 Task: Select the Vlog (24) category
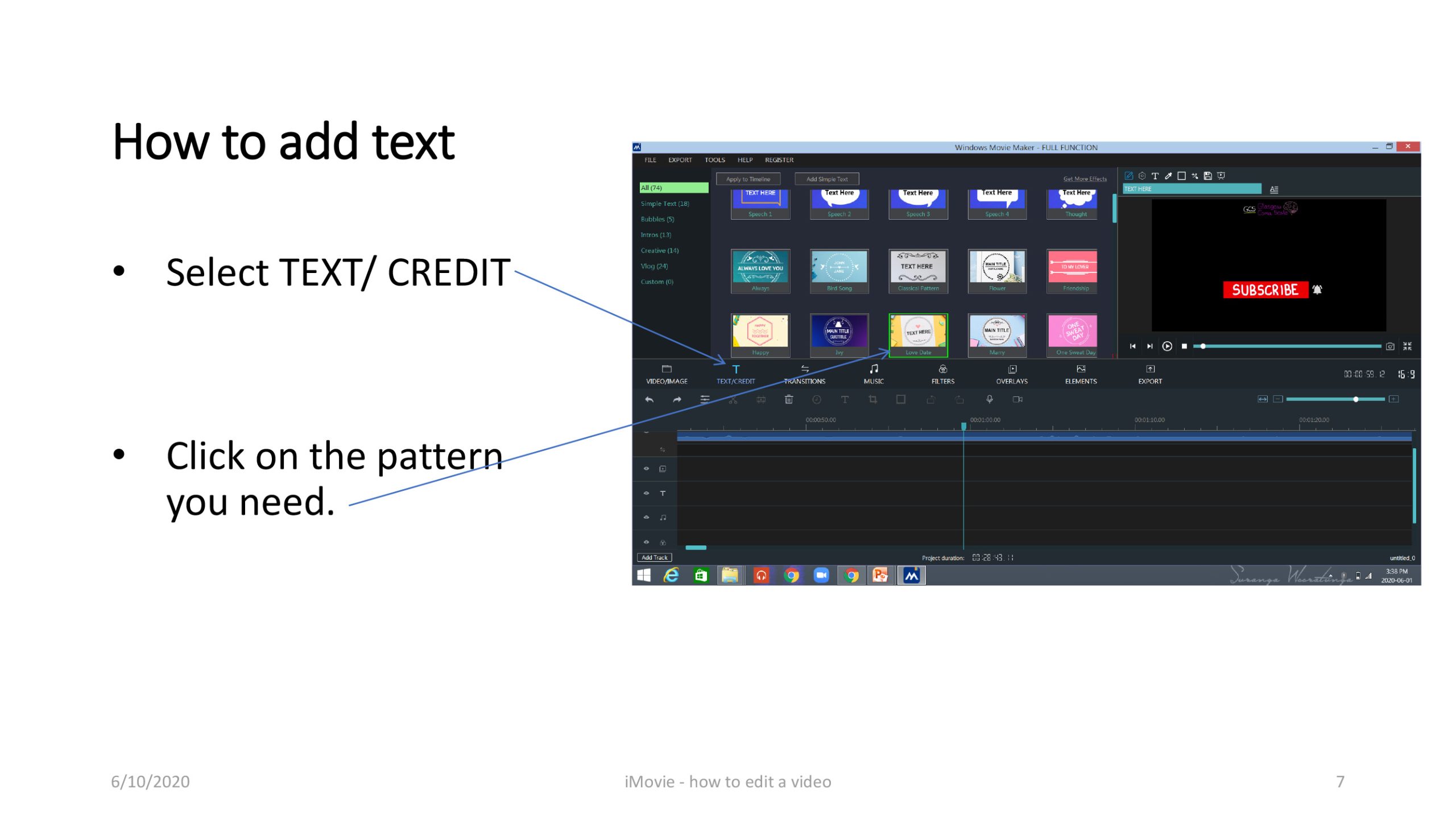[x=654, y=266]
